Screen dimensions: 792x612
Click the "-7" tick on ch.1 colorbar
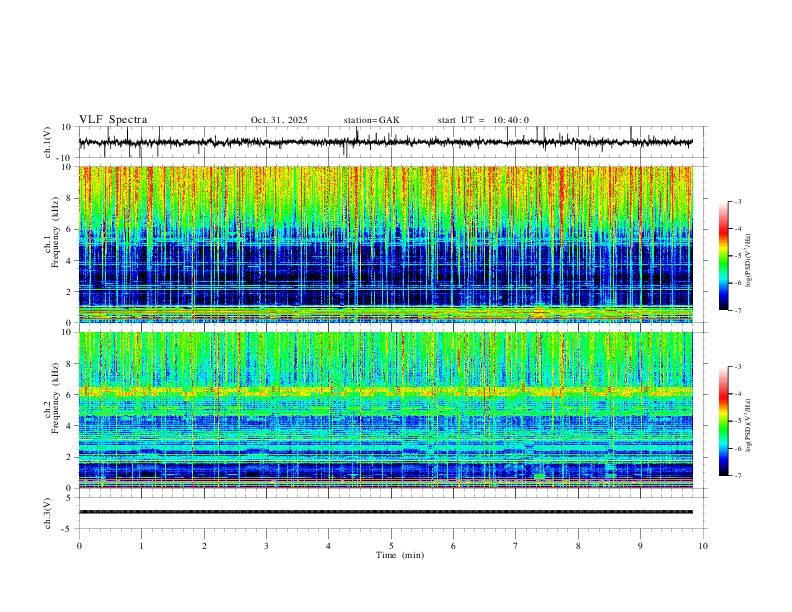pyautogui.click(x=737, y=310)
